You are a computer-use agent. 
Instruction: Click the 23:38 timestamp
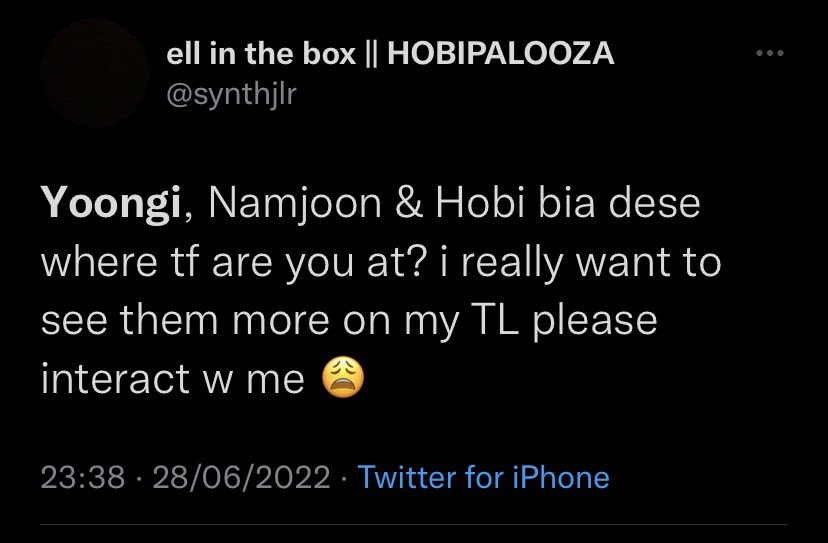tap(83, 478)
